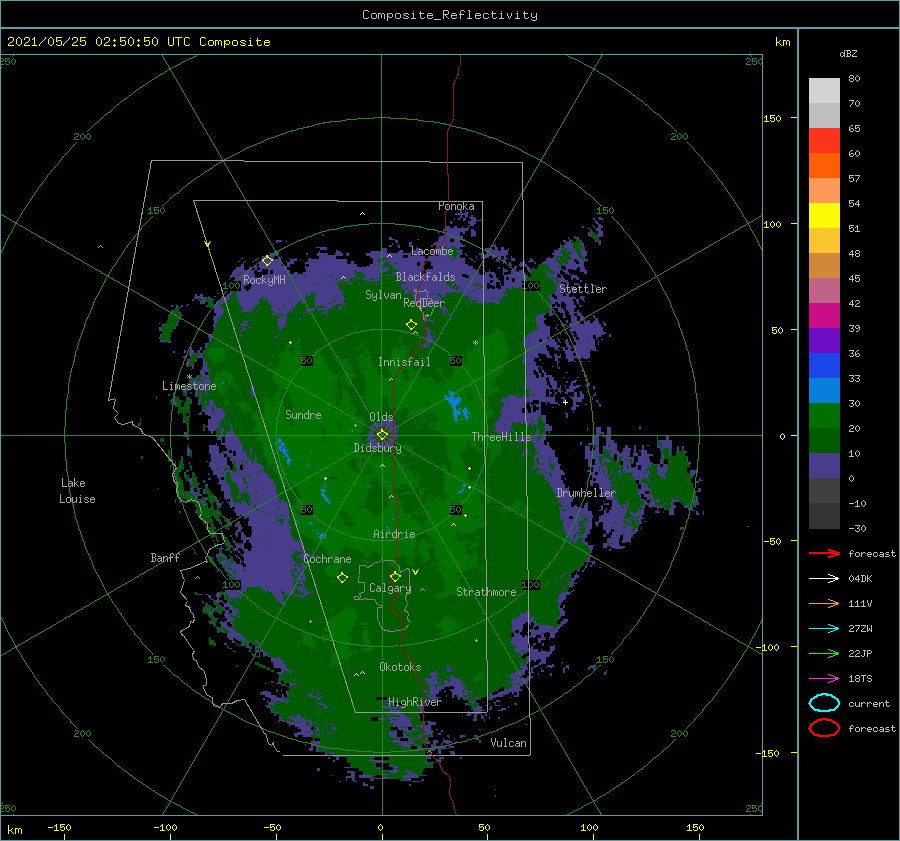
Task: Pick the slate purple swatch above 0 dBZ
Action: tap(824, 466)
